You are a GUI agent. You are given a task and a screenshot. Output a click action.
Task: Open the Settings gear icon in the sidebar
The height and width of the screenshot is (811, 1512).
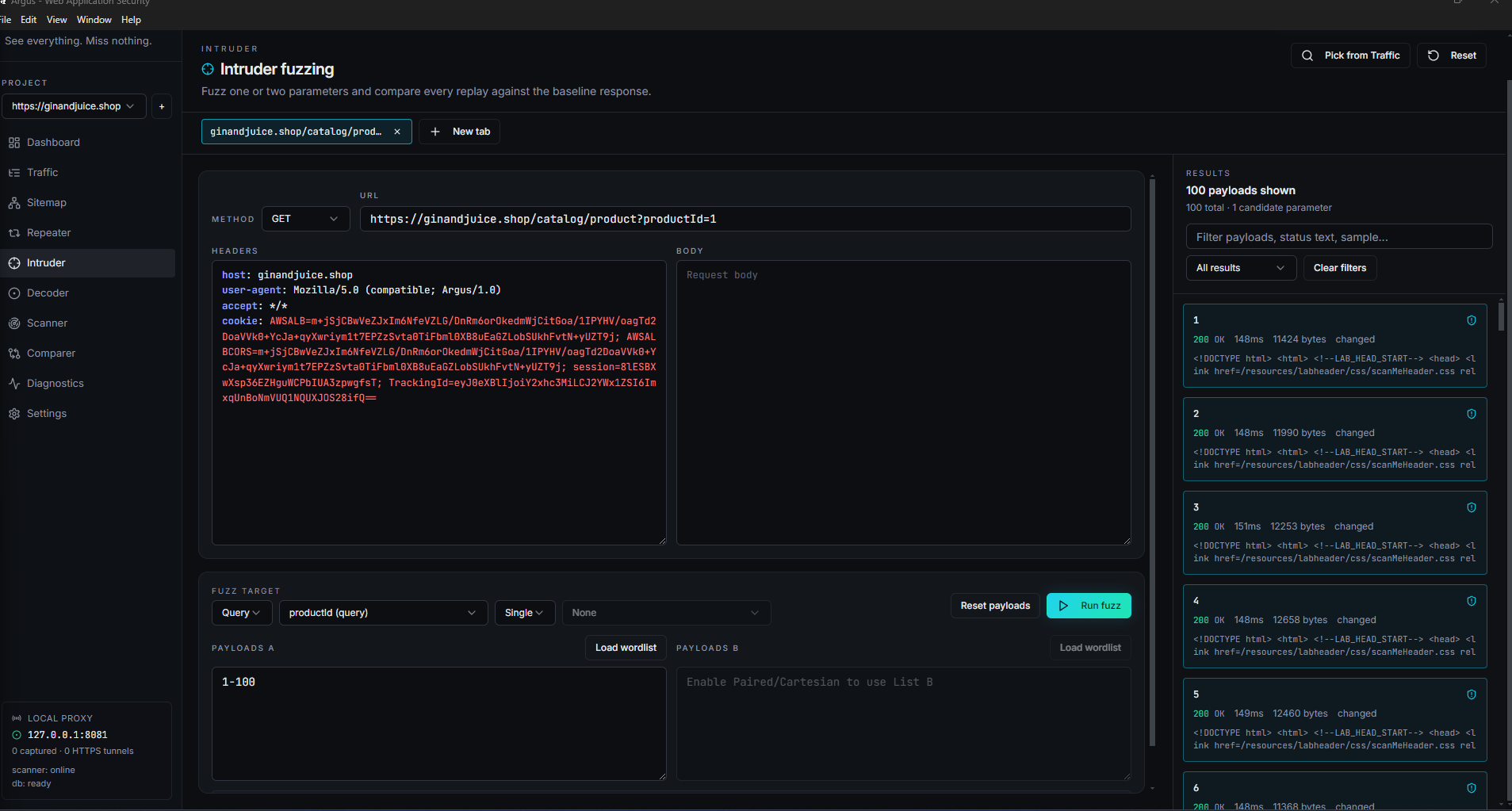(14, 414)
